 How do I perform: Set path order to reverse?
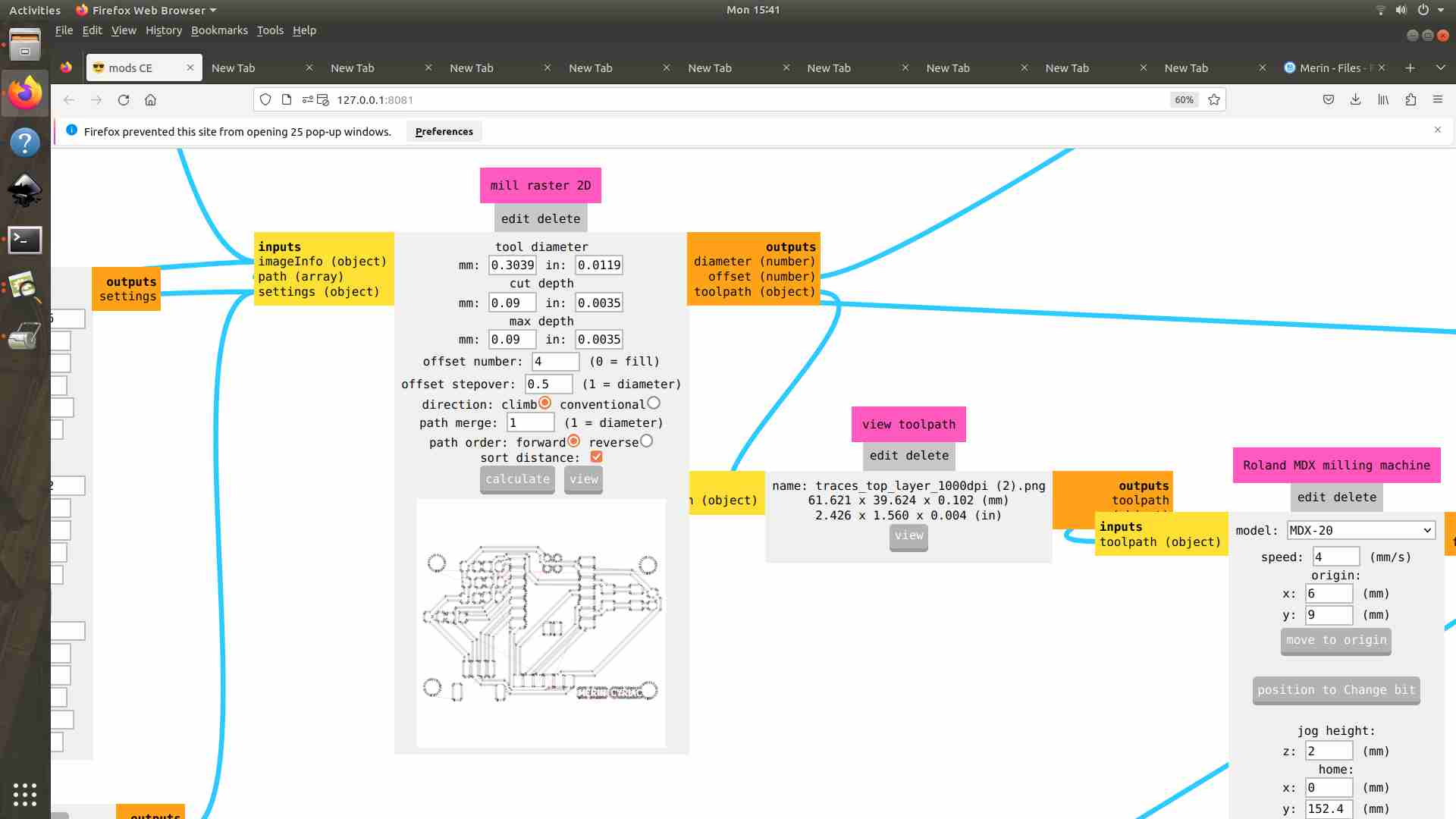pos(646,441)
